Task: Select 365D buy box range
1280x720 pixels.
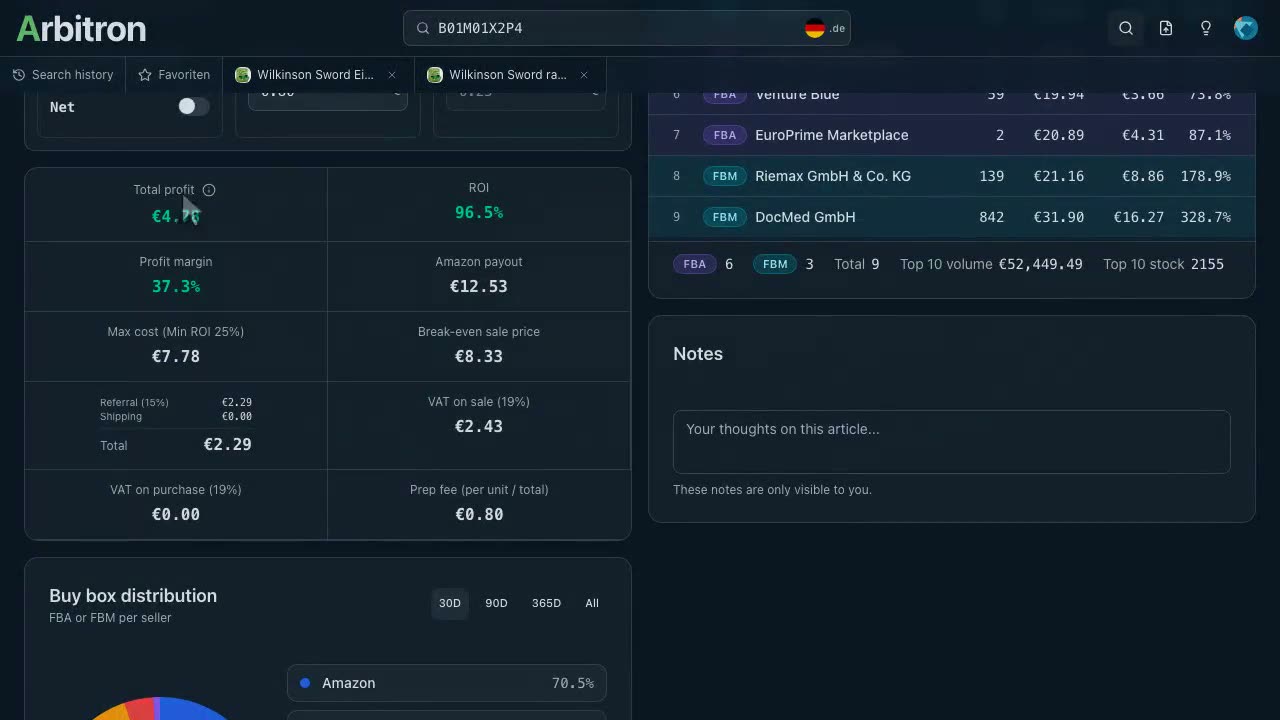Action: pos(546,603)
